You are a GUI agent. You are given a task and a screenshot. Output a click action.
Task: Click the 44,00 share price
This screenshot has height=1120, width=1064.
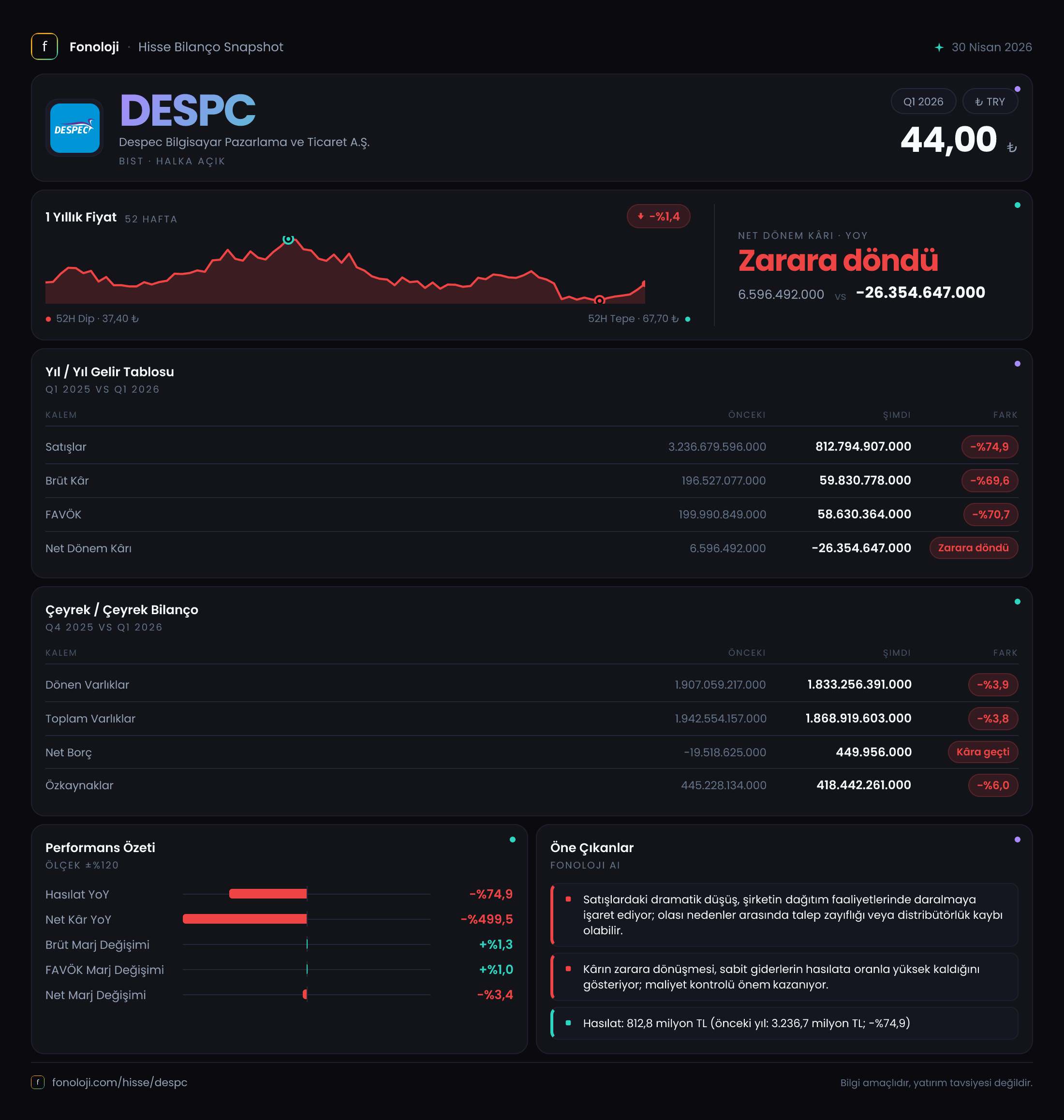click(x=948, y=139)
